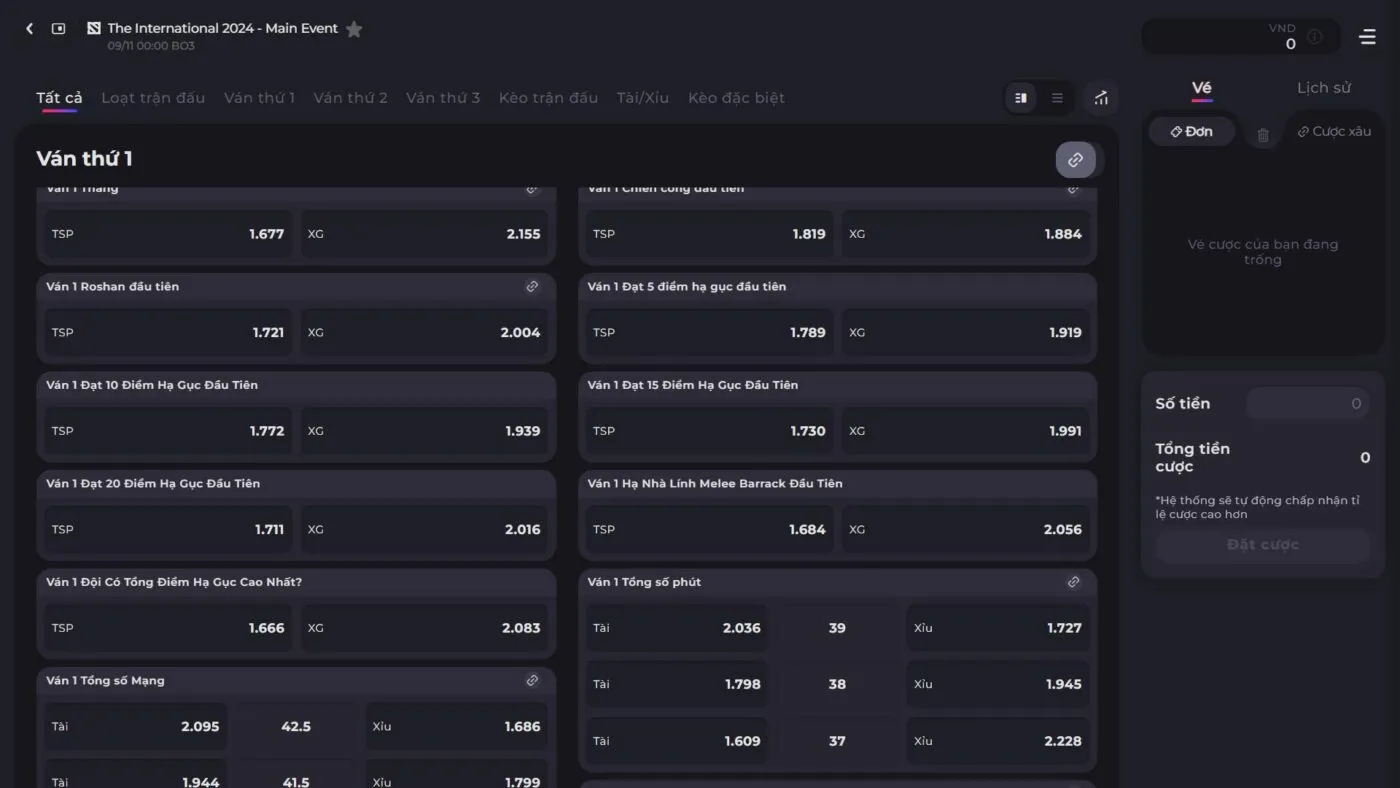The width and height of the screenshot is (1400, 788).
Task: Click the trash icon to clear the bet slip
Action: coord(1262,131)
